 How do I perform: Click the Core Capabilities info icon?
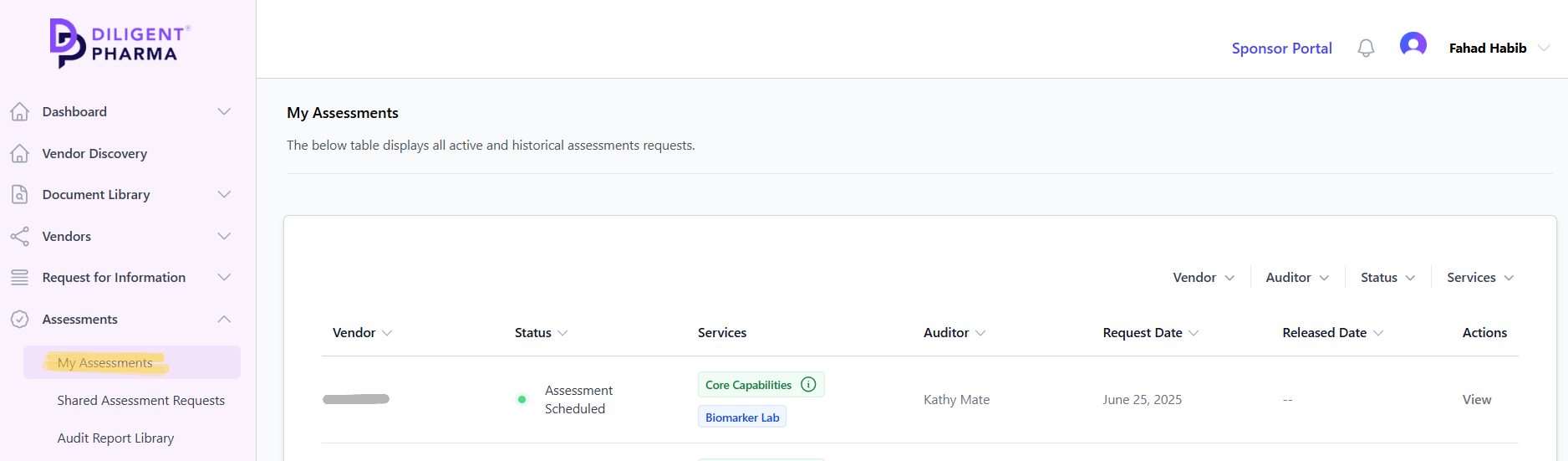(808, 384)
